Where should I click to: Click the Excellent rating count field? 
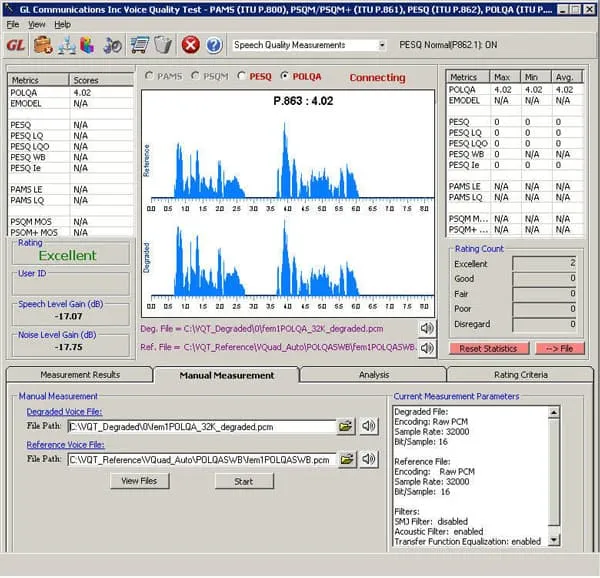coord(544,263)
